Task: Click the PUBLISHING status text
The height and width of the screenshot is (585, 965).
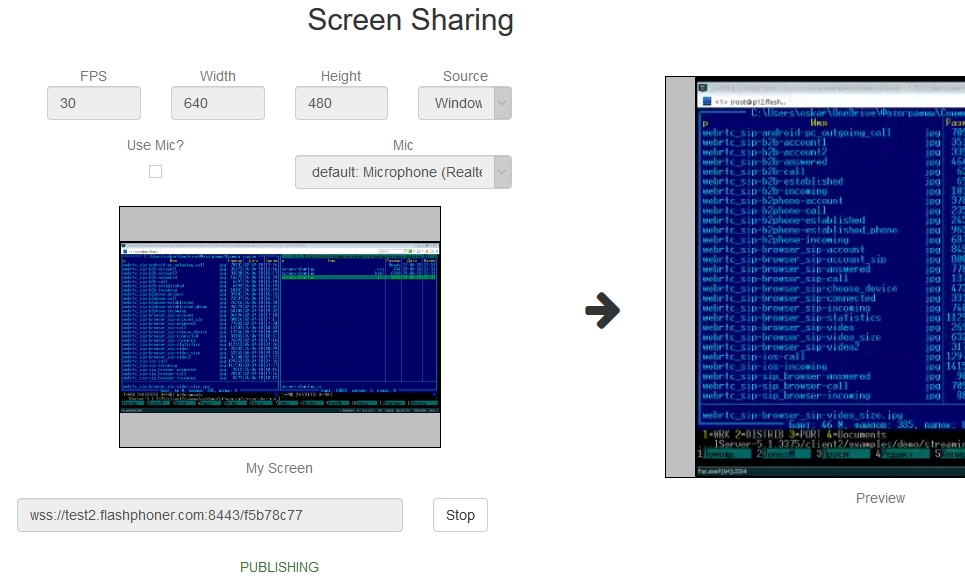Action: pyautogui.click(x=279, y=567)
